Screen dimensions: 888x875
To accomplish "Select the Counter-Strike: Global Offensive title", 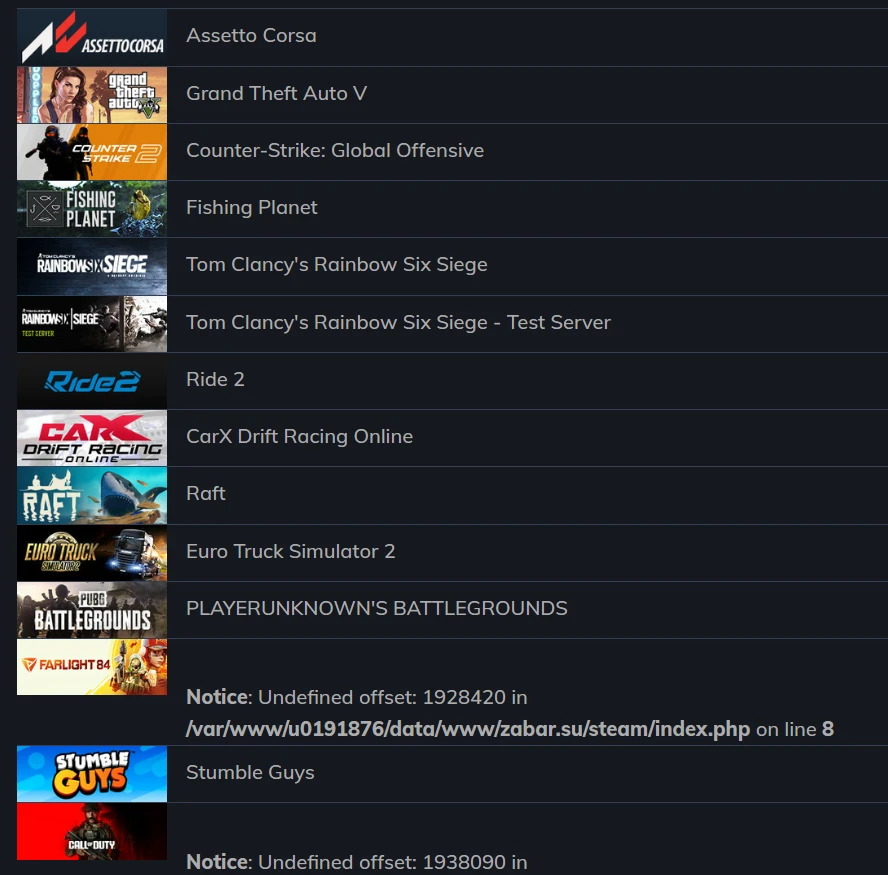I will coord(335,151).
